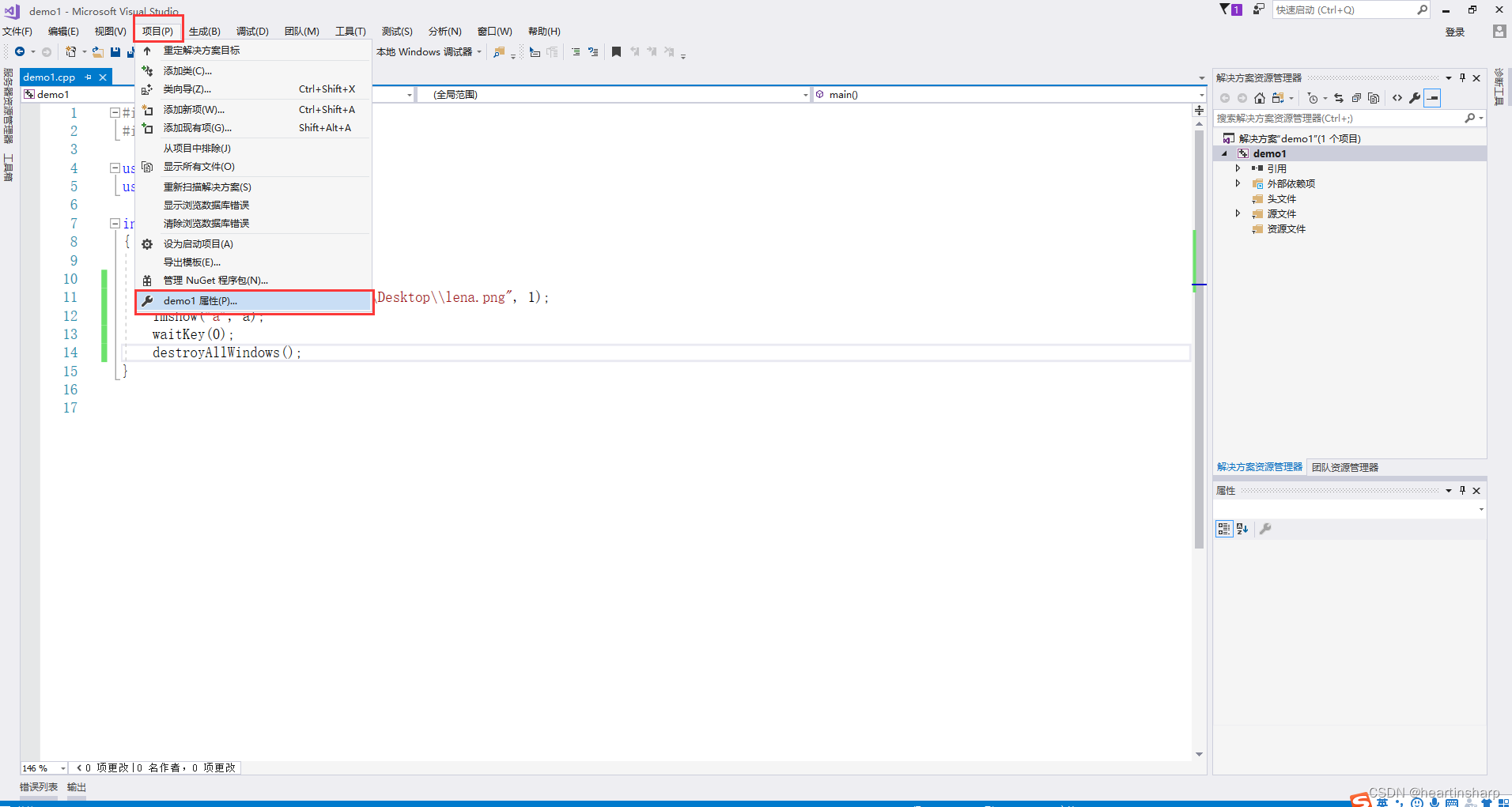1512x807 pixels.
Task: Click the Collapse All icon in Solution Explorer
Action: point(1356,97)
